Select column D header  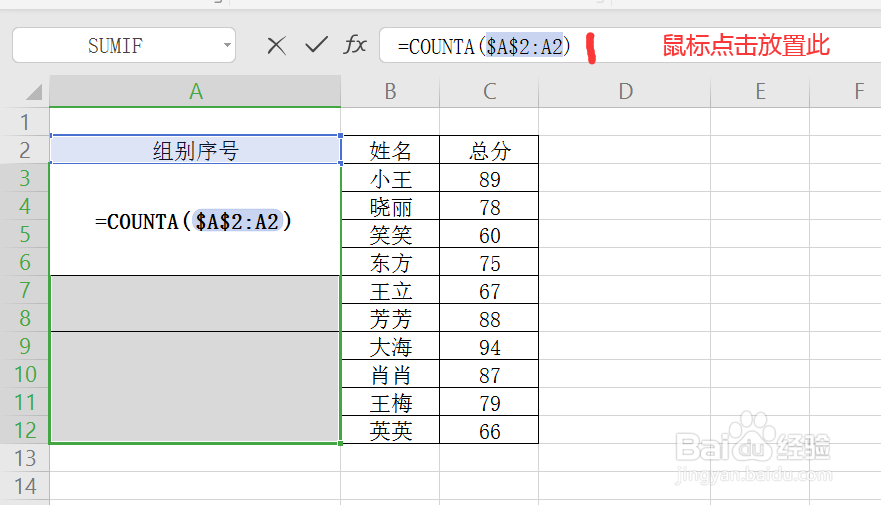pos(625,92)
